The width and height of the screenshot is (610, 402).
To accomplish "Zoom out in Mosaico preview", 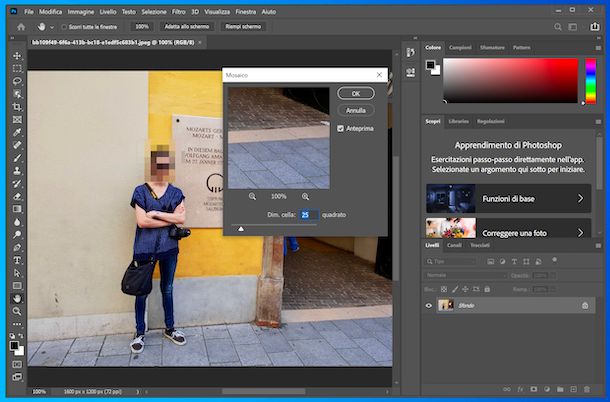I will pyautogui.click(x=252, y=197).
